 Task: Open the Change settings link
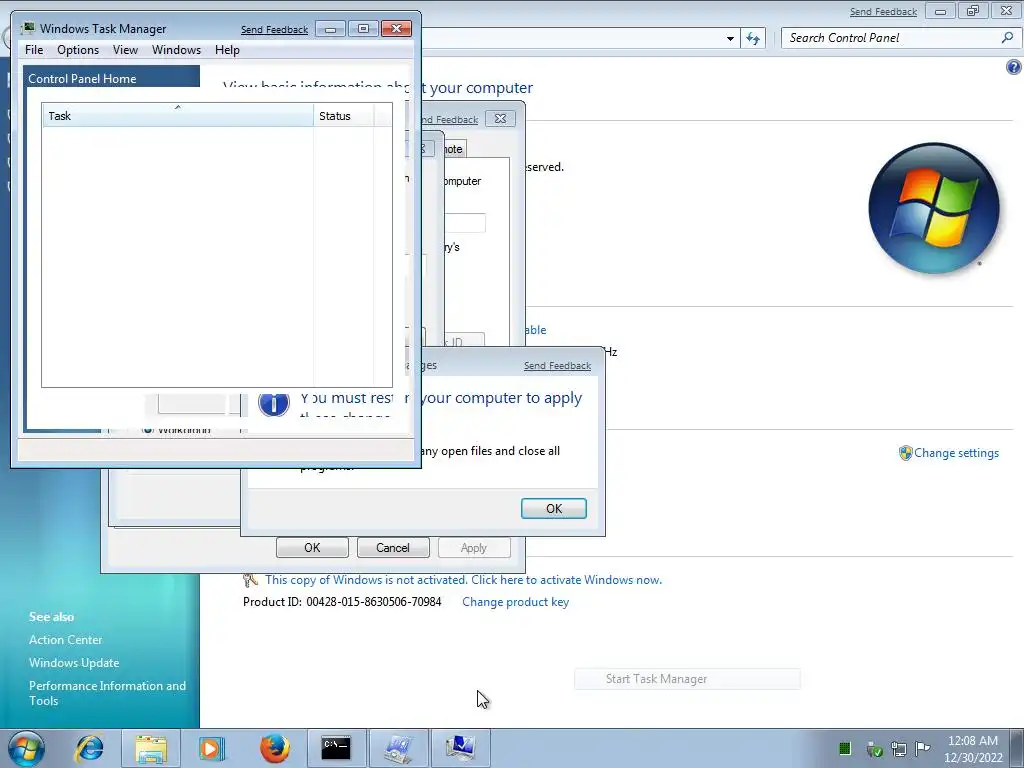click(x=956, y=453)
